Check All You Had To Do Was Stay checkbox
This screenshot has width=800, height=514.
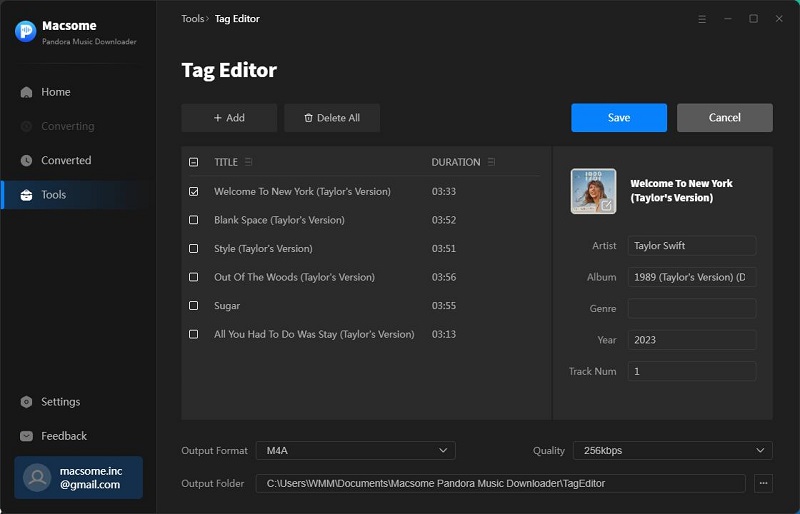tap(193, 334)
